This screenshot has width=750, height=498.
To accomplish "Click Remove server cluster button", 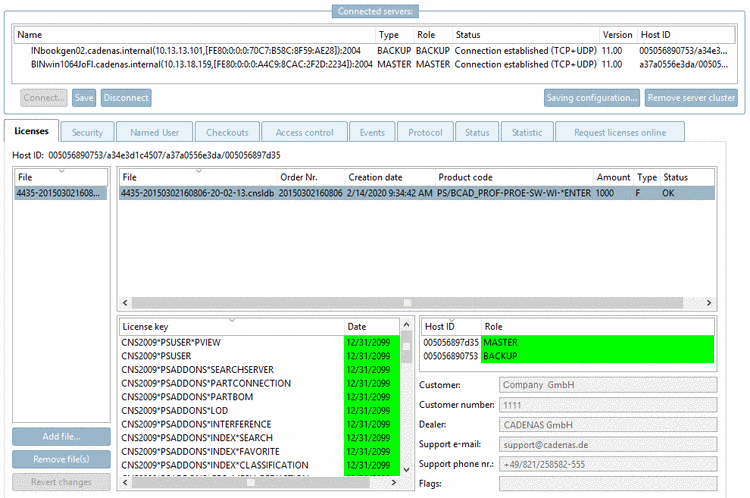I will click(x=691, y=98).
